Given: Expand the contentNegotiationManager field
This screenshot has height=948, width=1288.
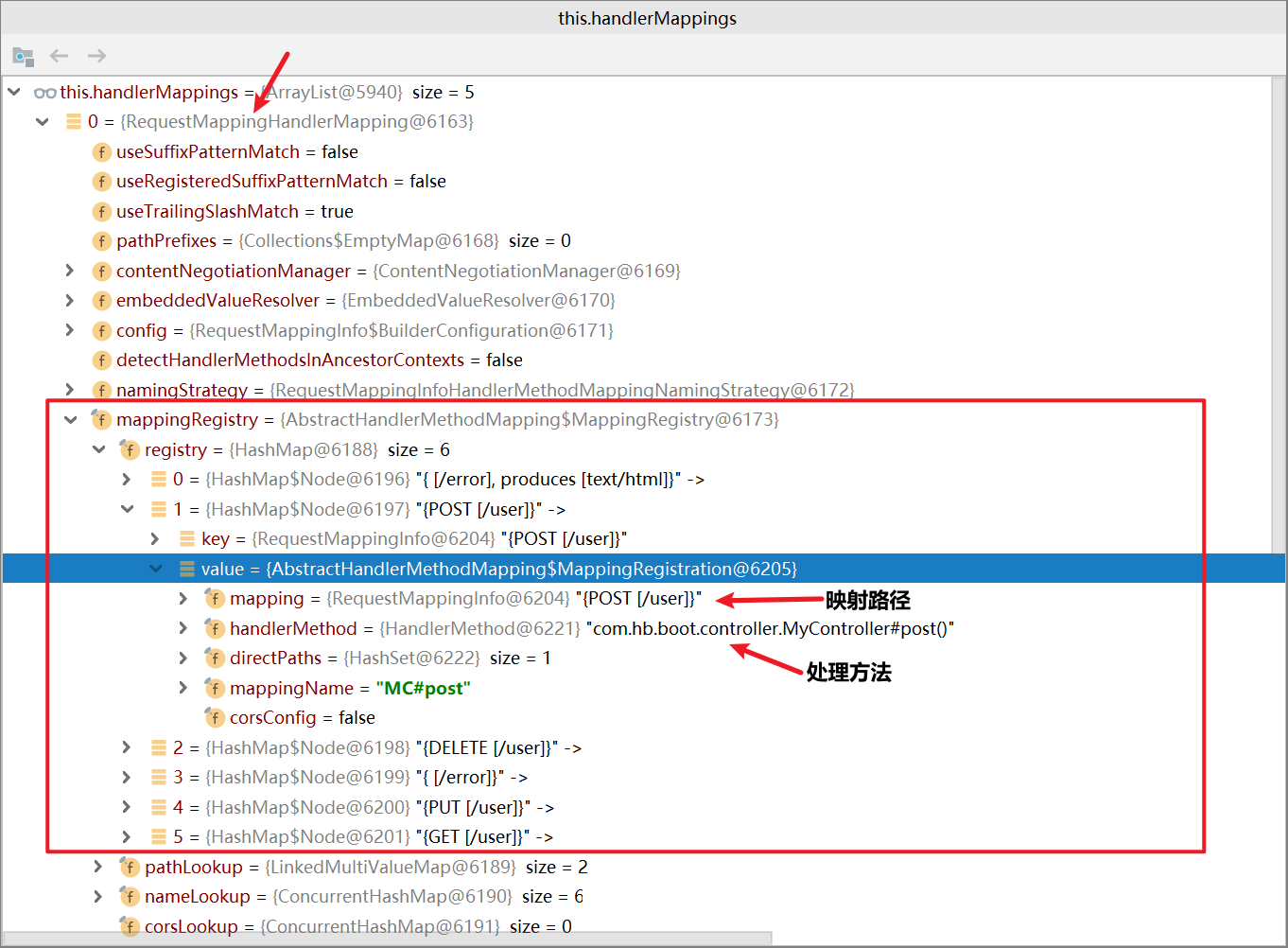Looking at the screenshot, I should point(70,271).
